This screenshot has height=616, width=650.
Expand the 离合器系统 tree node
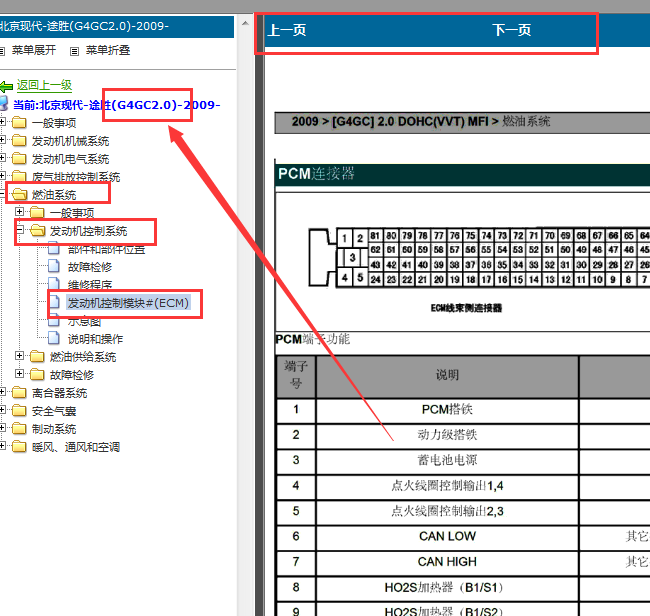(x=2, y=391)
